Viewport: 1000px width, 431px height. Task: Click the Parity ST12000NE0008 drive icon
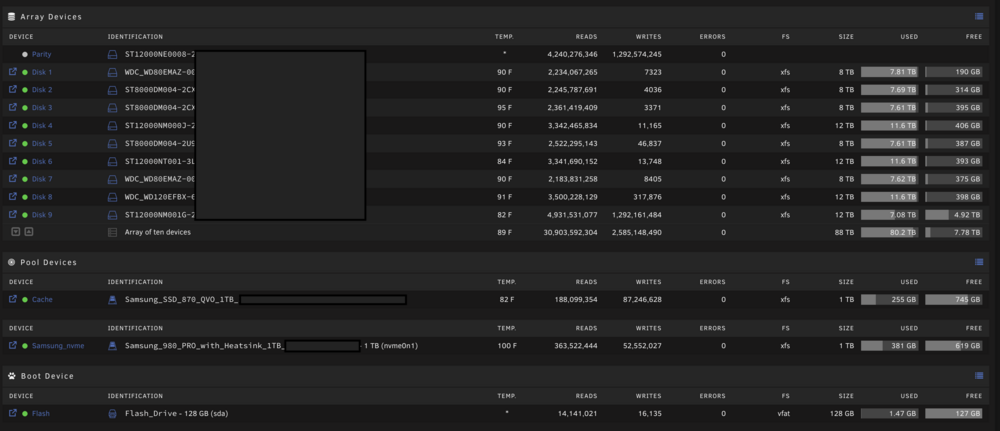[x=112, y=55]
